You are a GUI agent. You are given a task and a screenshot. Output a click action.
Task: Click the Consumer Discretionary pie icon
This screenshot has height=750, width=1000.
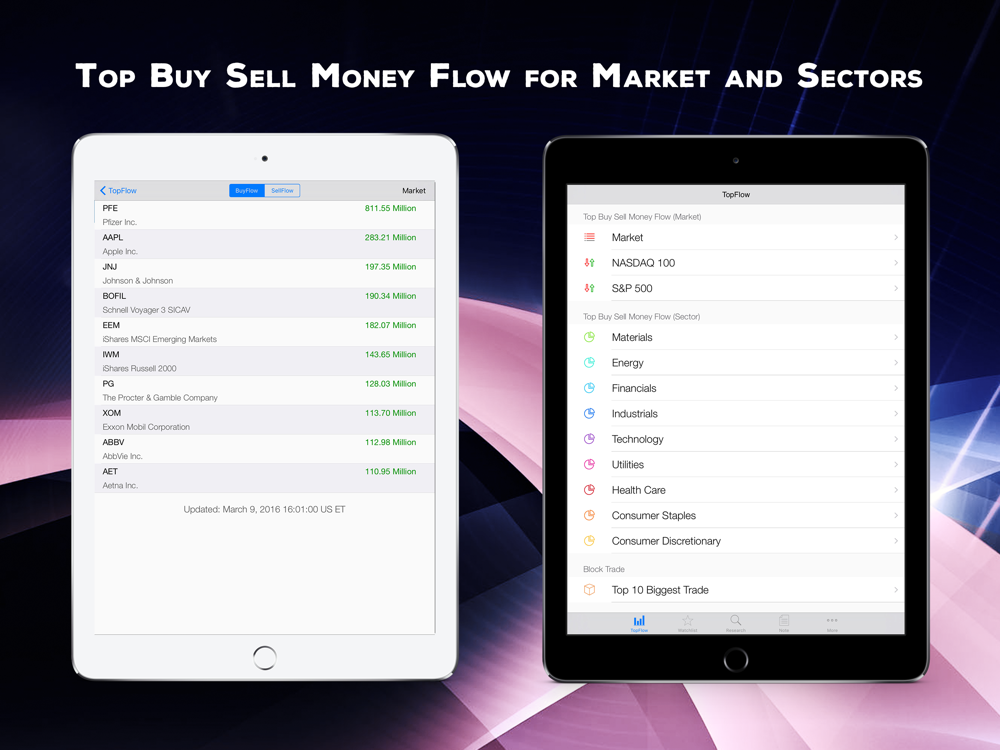pyautogui.click(x=589, y=541)
